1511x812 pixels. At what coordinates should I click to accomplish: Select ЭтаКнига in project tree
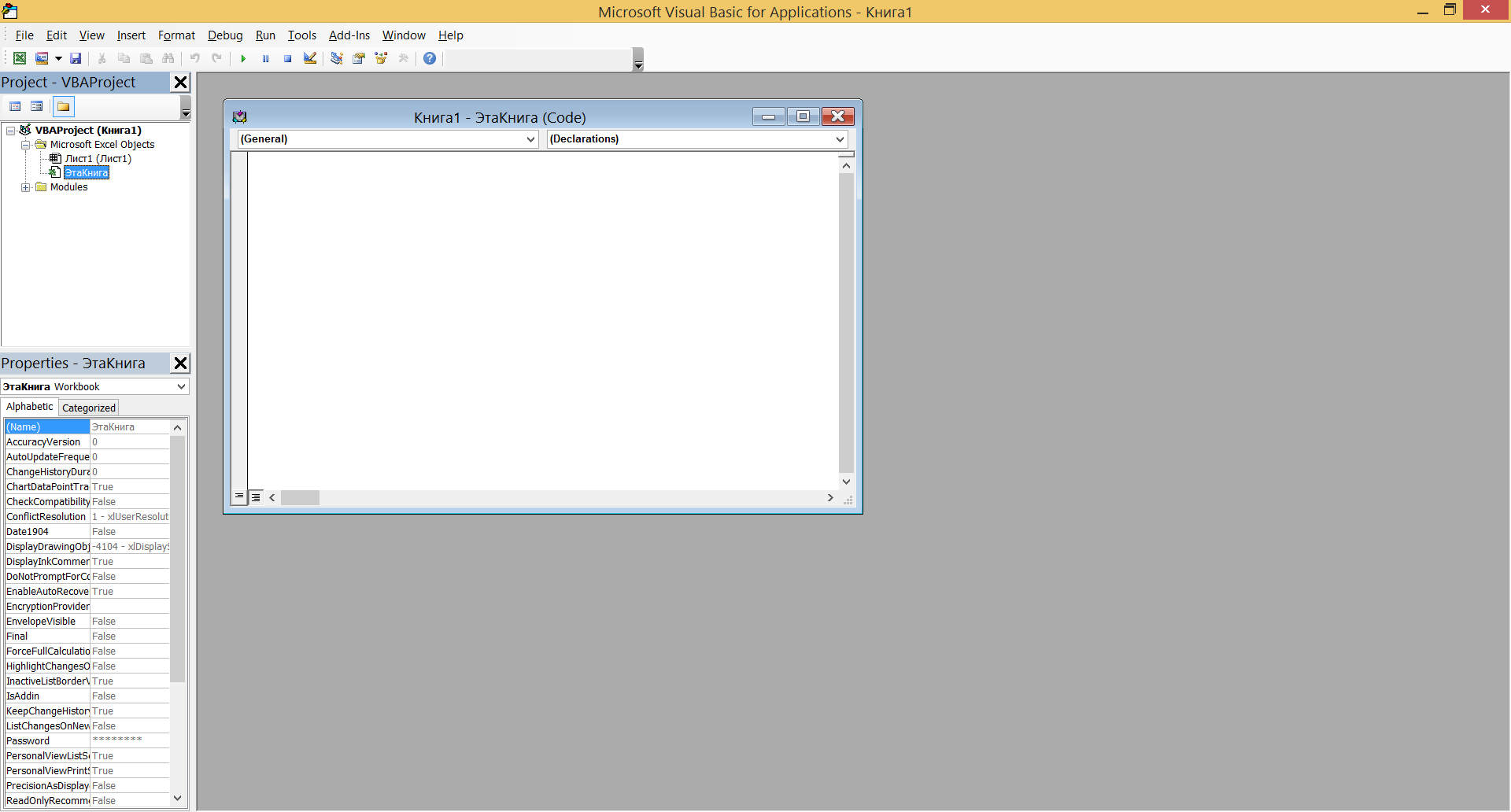point(86,173)
